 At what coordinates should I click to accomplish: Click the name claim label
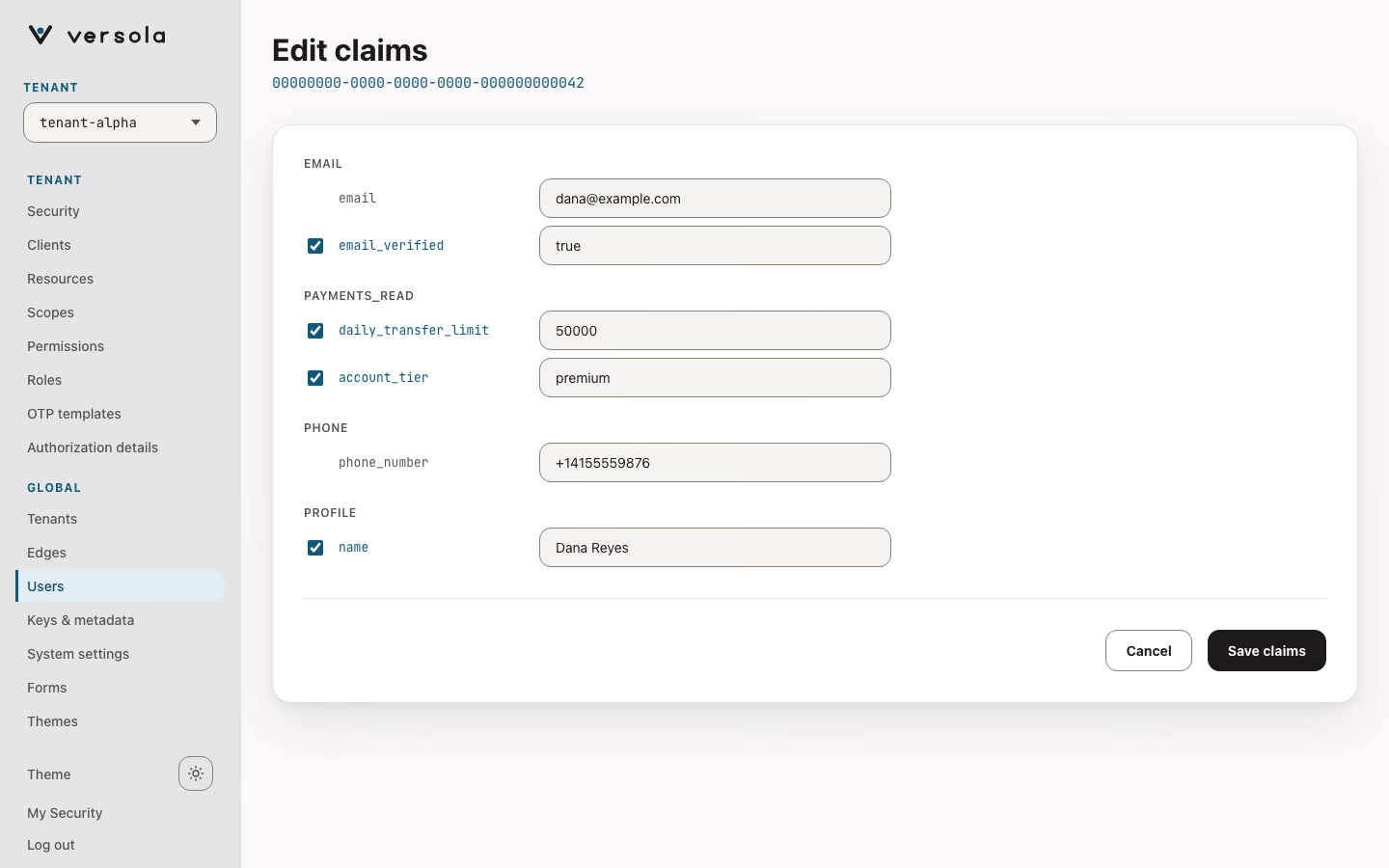pyautogui.click(x=354, y=548)
